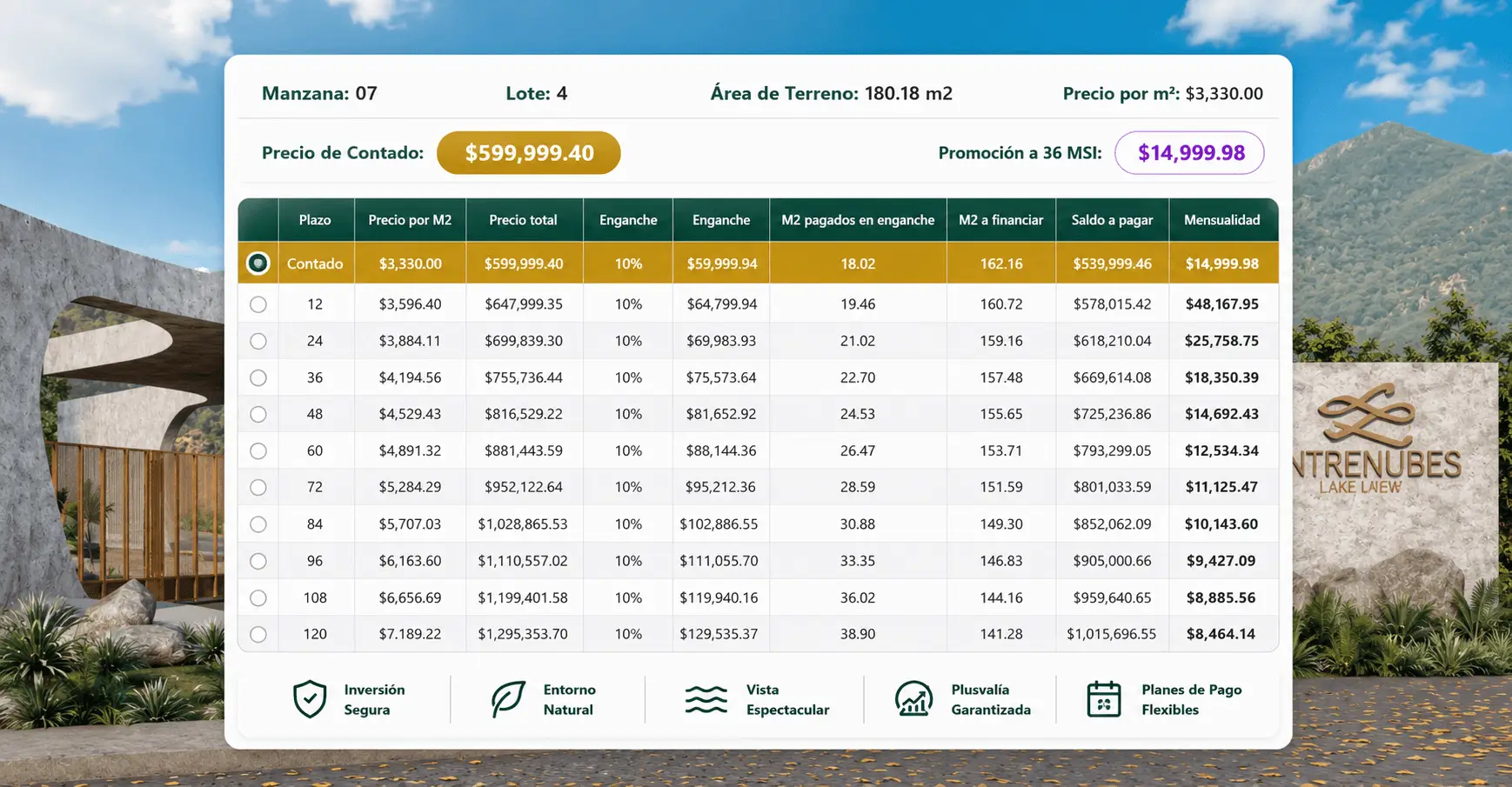
Task: Click the gold $599,999.40 Precio de Contado button
Action: [x=529, y=153]
